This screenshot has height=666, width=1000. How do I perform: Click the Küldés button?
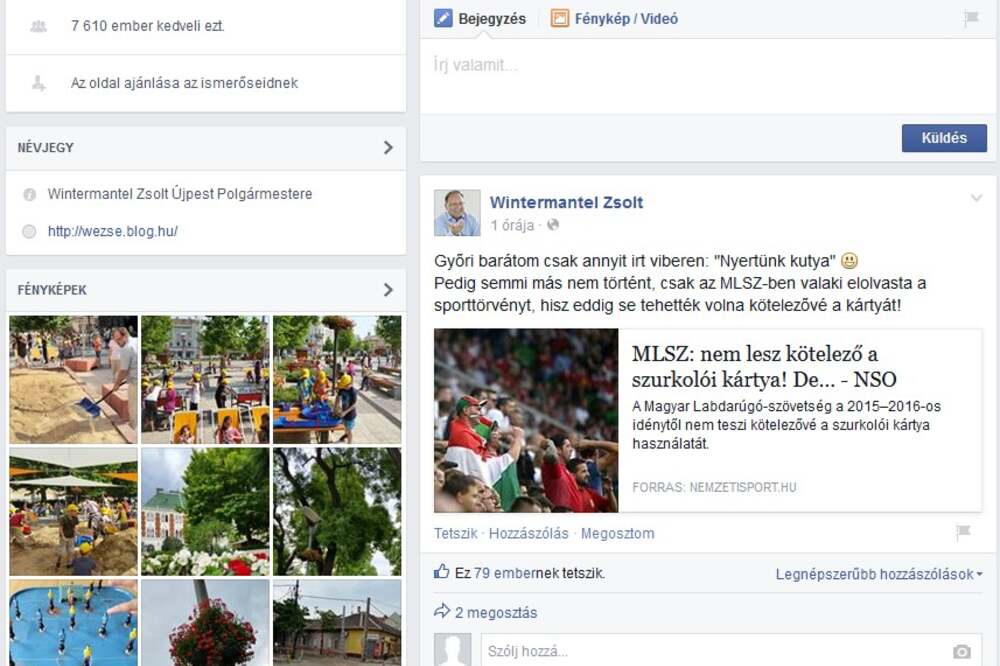[944, 138]
